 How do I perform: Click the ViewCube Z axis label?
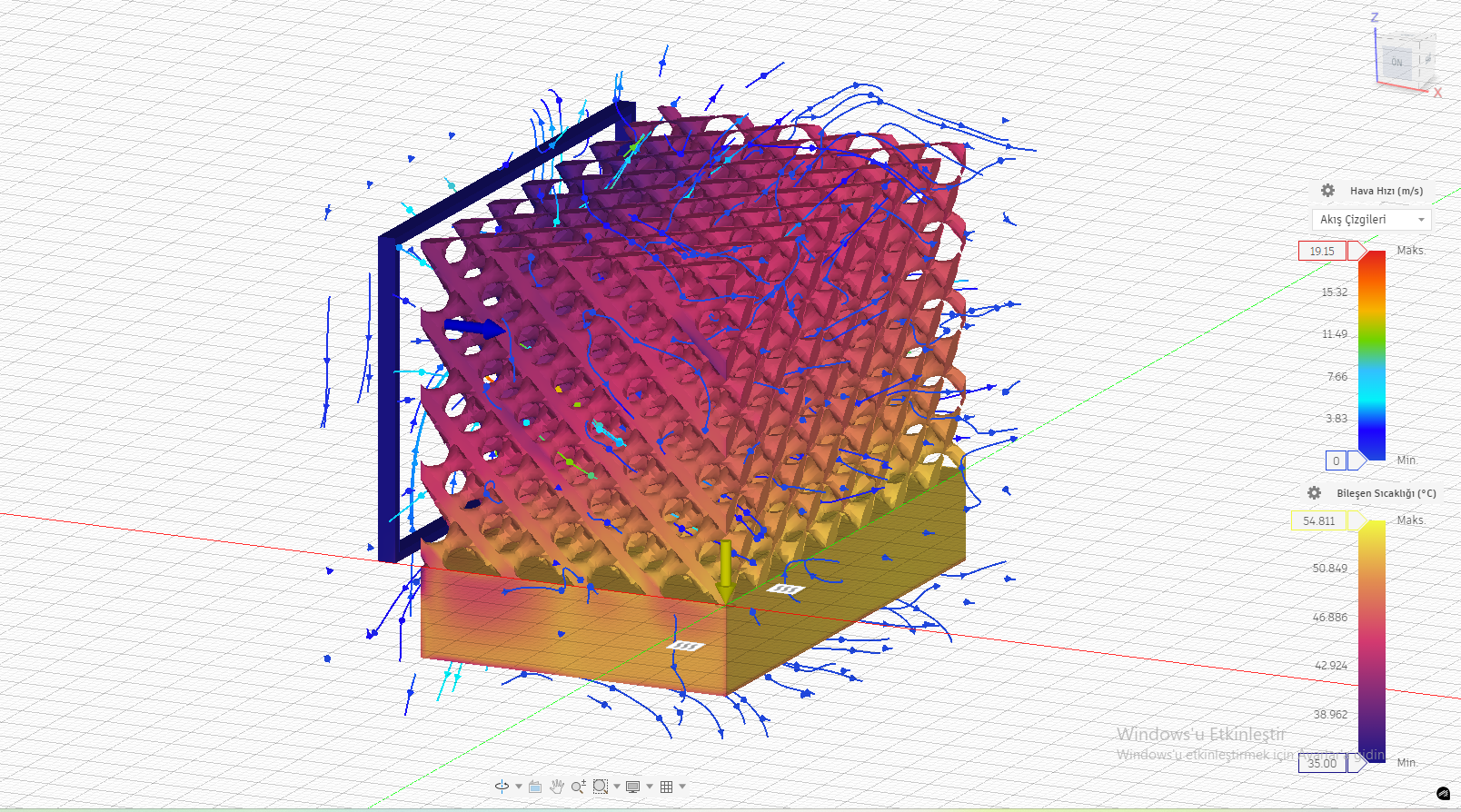pyautogui.click(x=1375, y=17)
